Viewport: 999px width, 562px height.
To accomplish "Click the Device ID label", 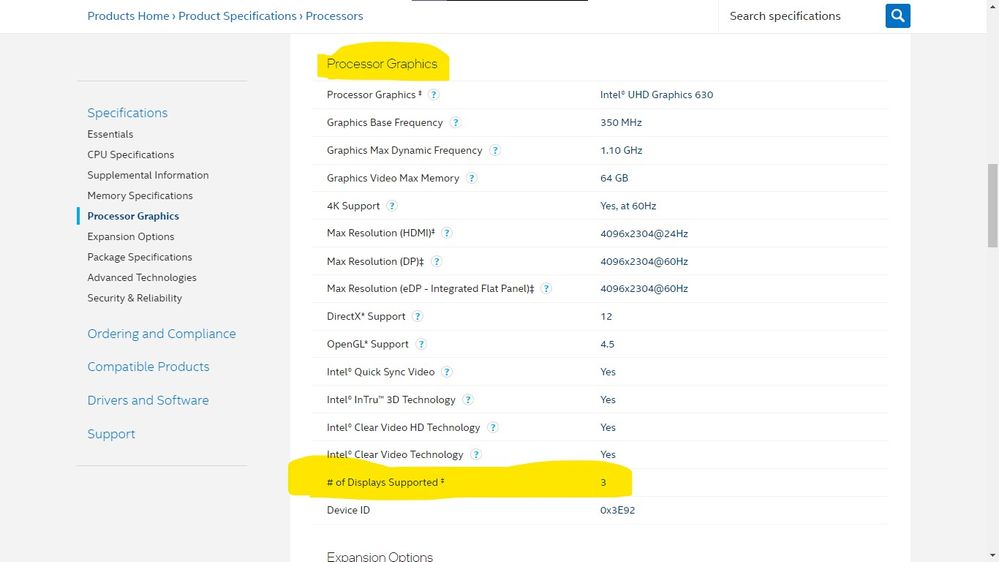I will [x=348, y=510].
